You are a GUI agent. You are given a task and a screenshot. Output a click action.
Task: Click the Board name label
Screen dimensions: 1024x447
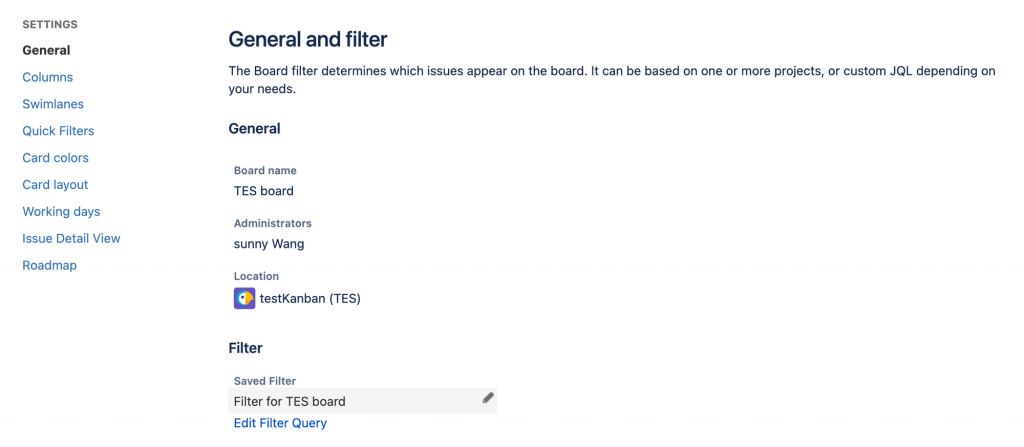[265, 171]
